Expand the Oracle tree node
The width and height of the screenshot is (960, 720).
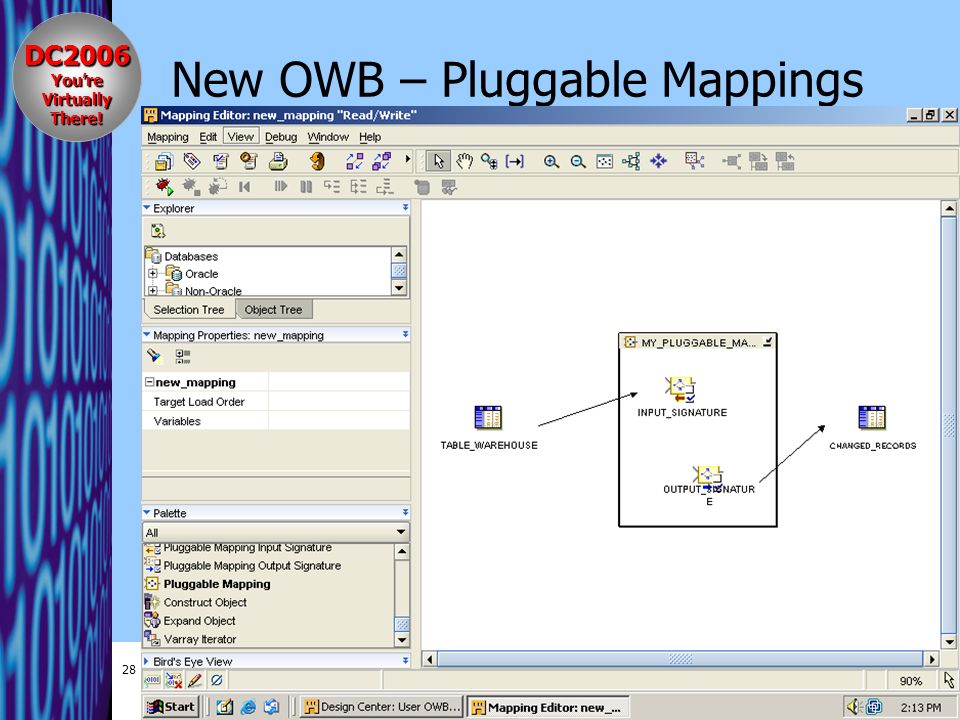tap(153, 273)
